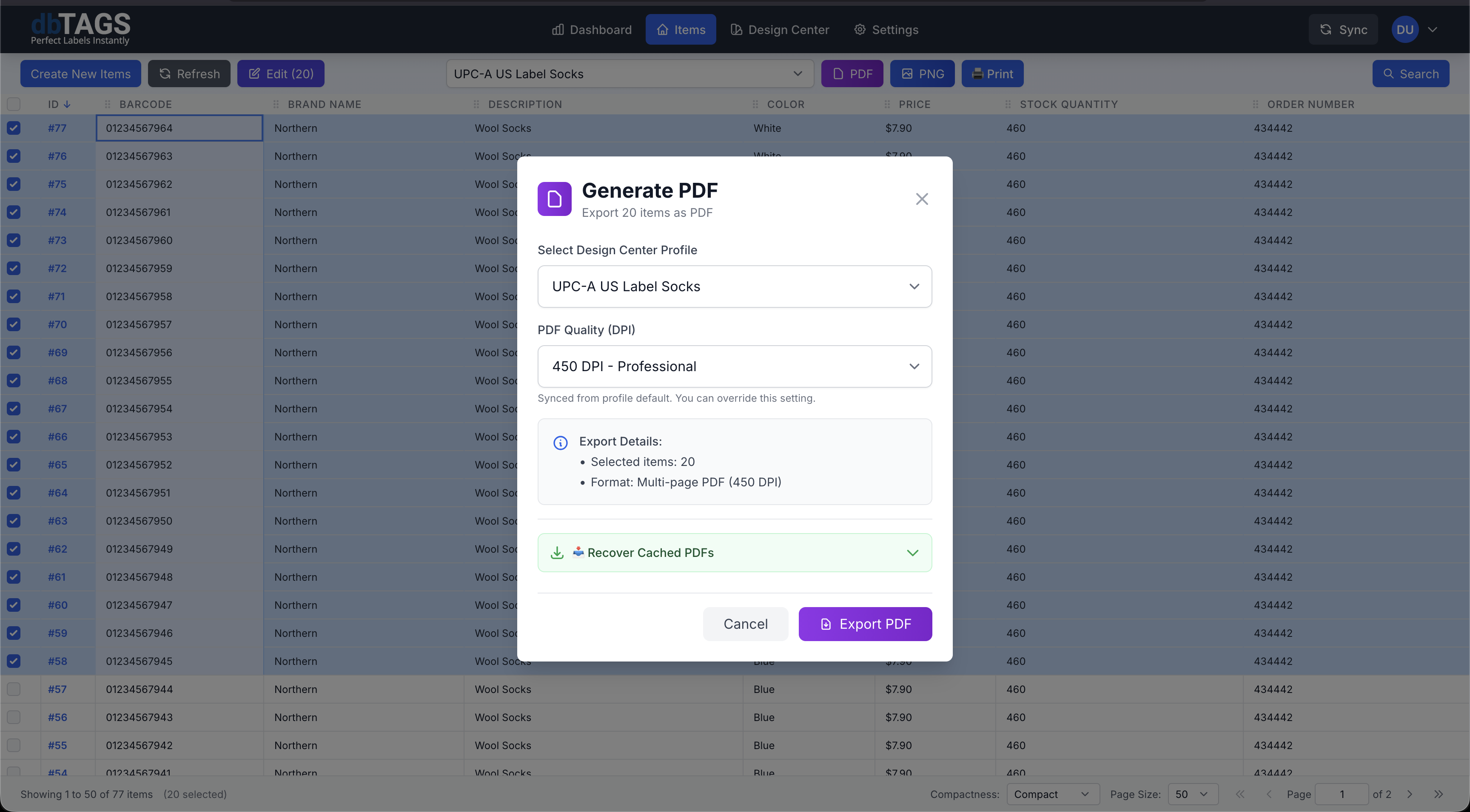Image resolution: width=1470 pixels, height=812 pixels.
Task: Open the Dashboard section
Action: (591, 29)
